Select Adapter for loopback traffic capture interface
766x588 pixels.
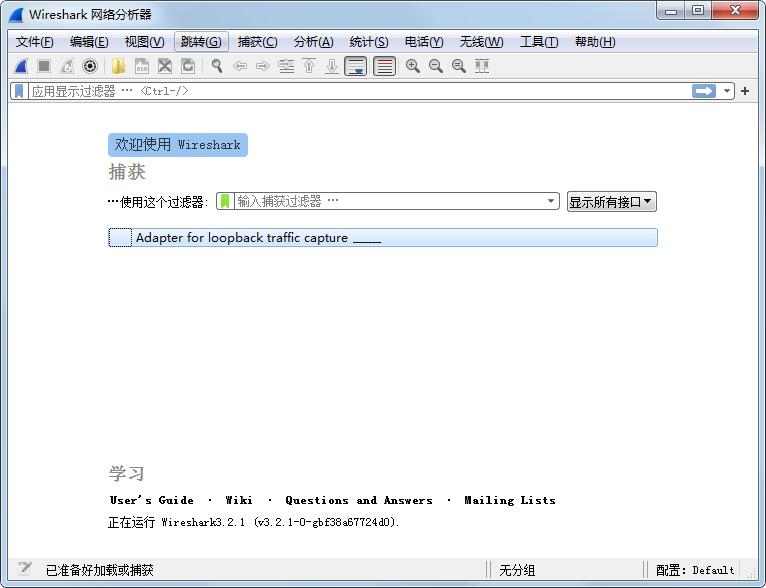tap(383, 237)
